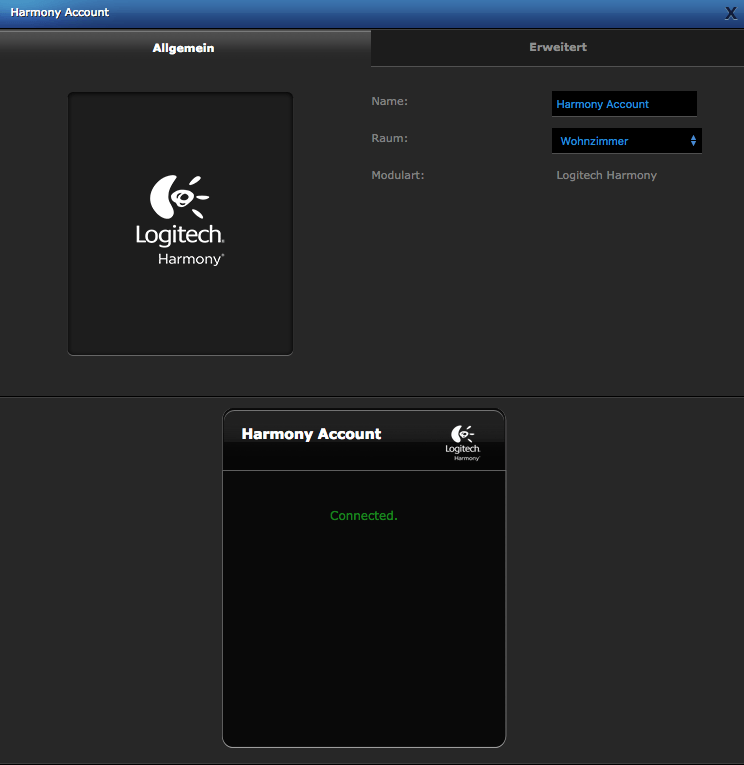Viewport: 744px width, 765px height.
Task: Click the green Connected status text
Action: (363, 516)
